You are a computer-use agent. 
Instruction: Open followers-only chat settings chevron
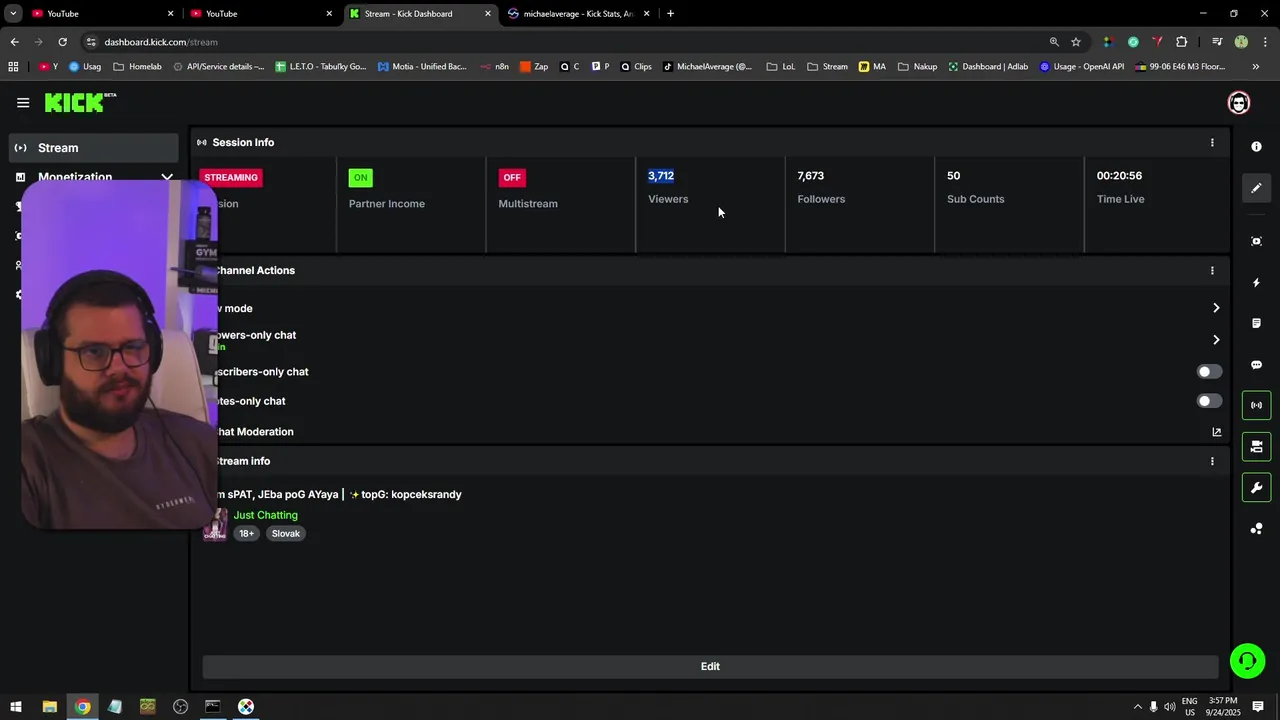[x=1216, y=340]
